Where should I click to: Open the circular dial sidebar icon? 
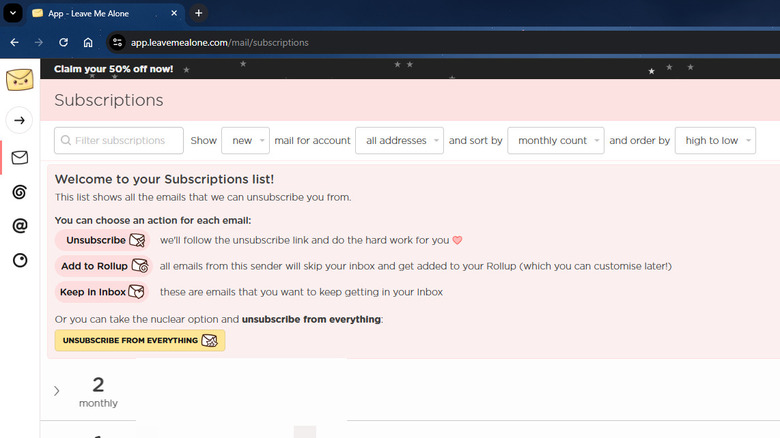20,260
